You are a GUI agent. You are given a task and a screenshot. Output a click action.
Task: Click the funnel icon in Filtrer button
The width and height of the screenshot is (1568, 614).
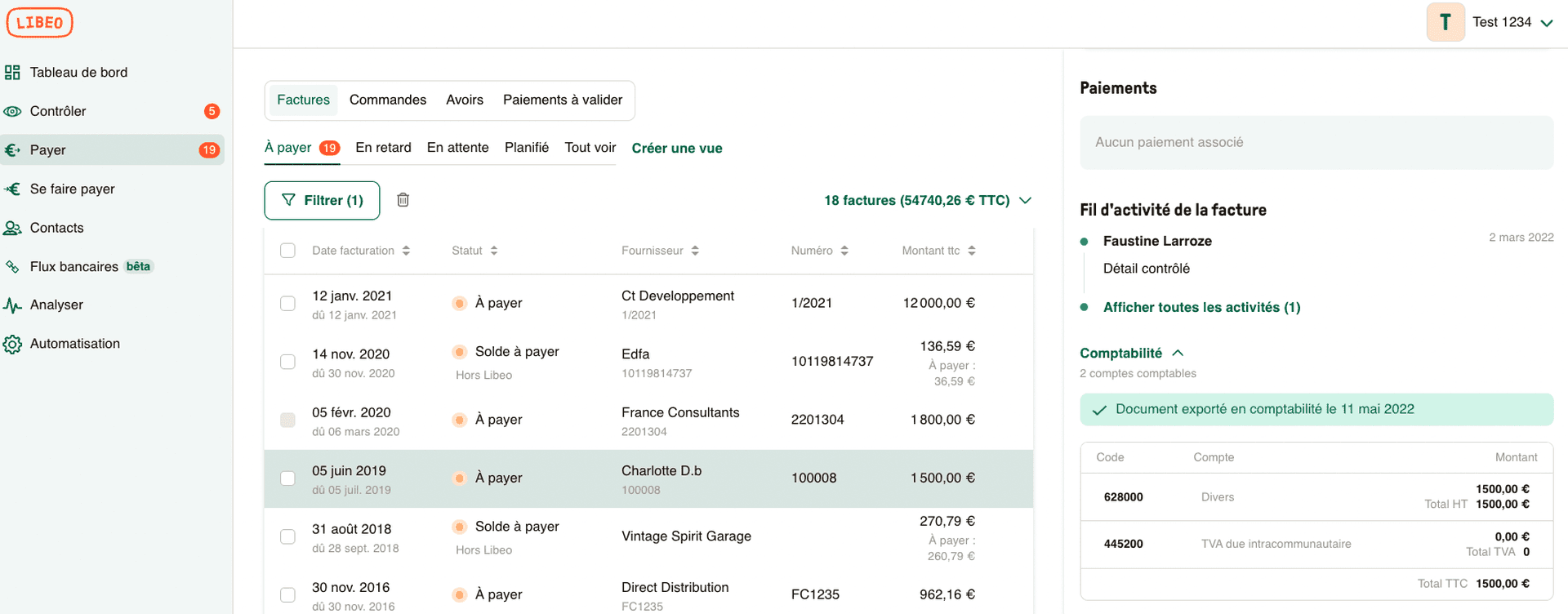pyautogui.click(x=288, y=200)
